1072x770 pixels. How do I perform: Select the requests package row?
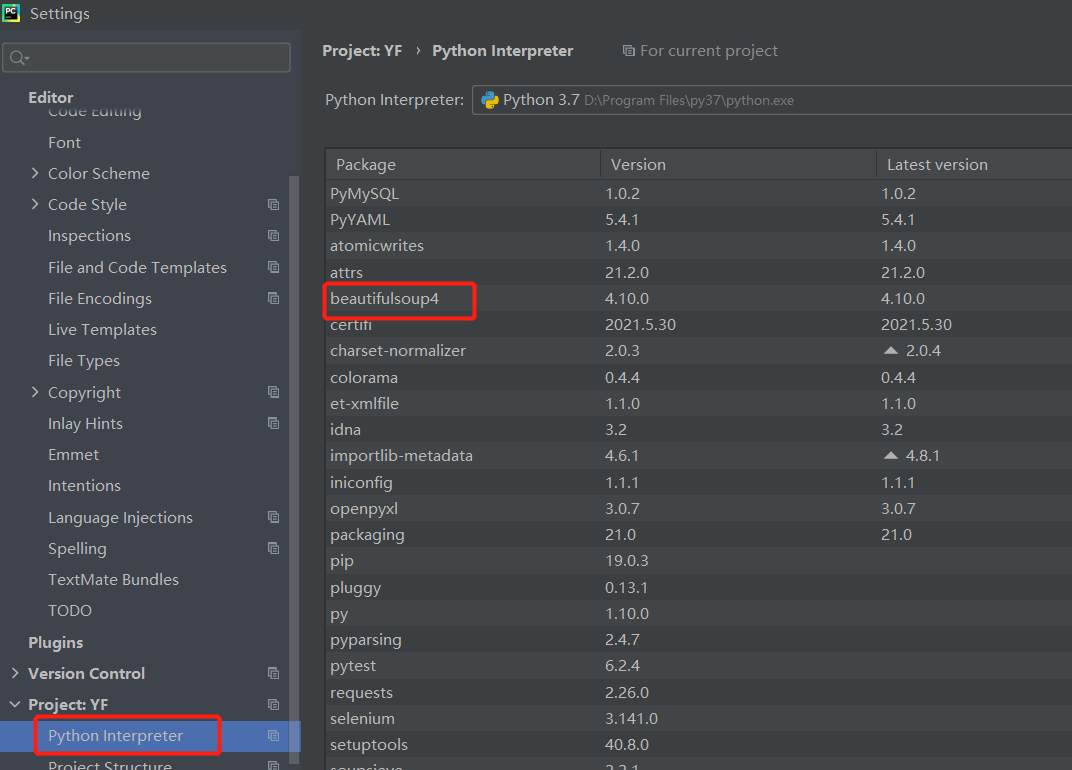point(699,692)
